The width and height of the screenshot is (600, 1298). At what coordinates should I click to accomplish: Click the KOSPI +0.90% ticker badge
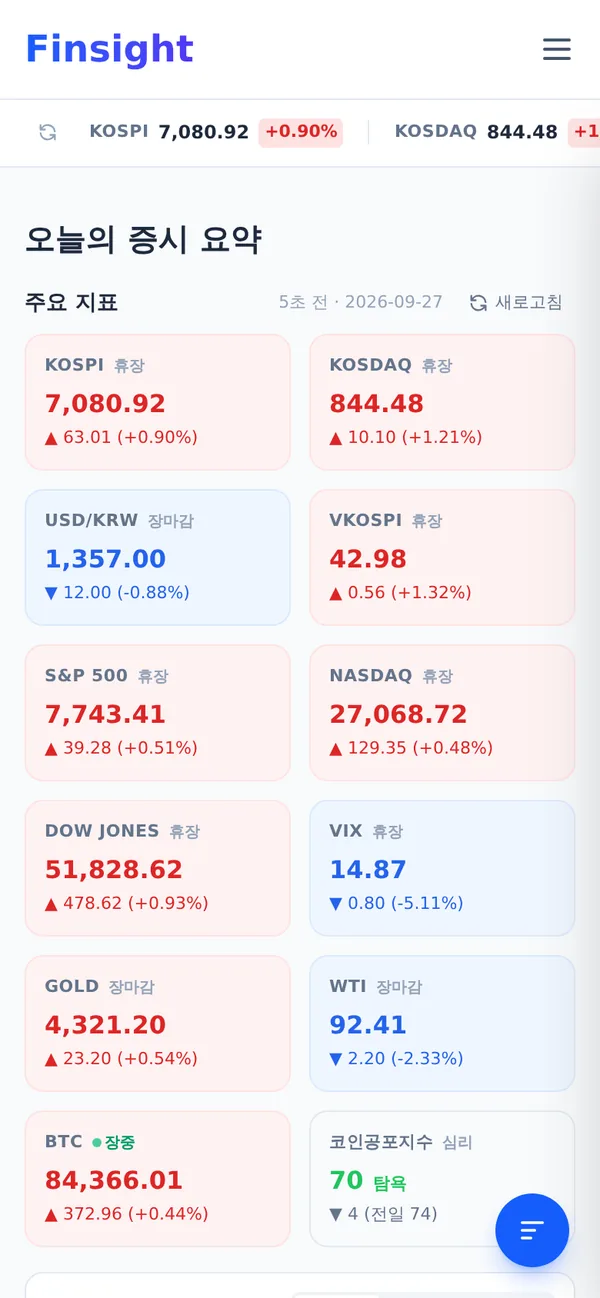[x=301, y=132]
